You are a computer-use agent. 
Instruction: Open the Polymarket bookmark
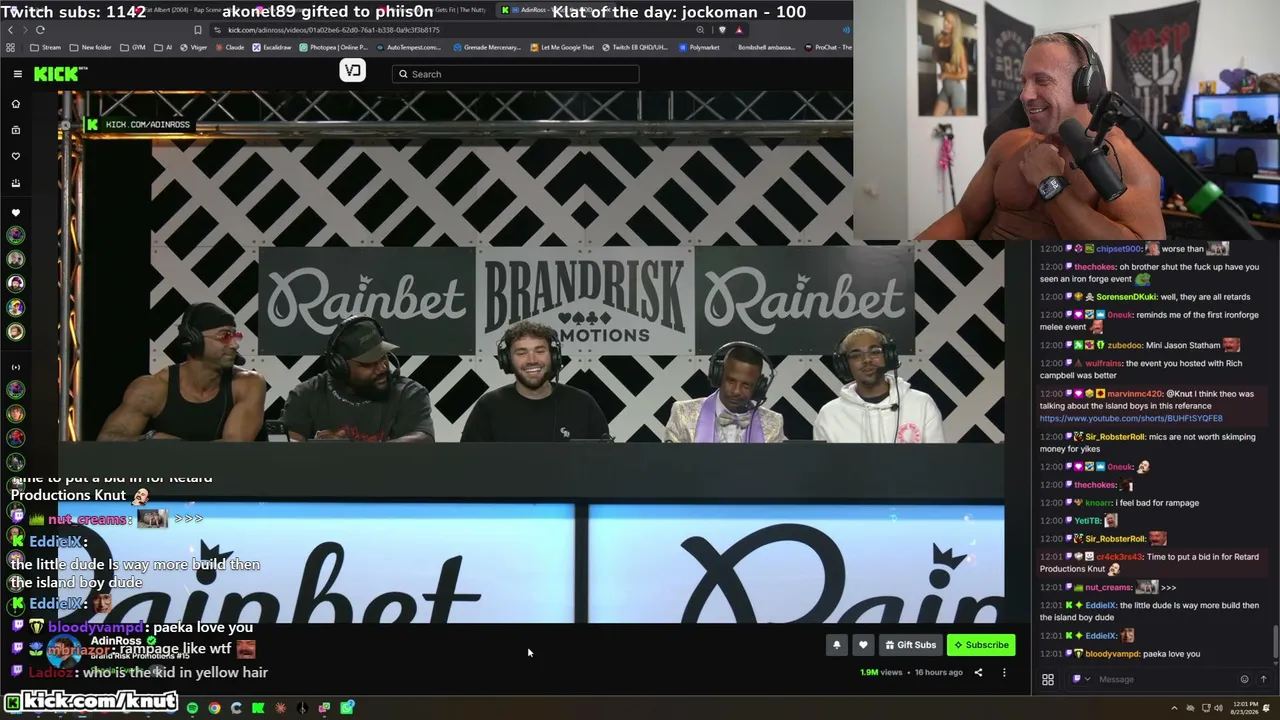698,47
